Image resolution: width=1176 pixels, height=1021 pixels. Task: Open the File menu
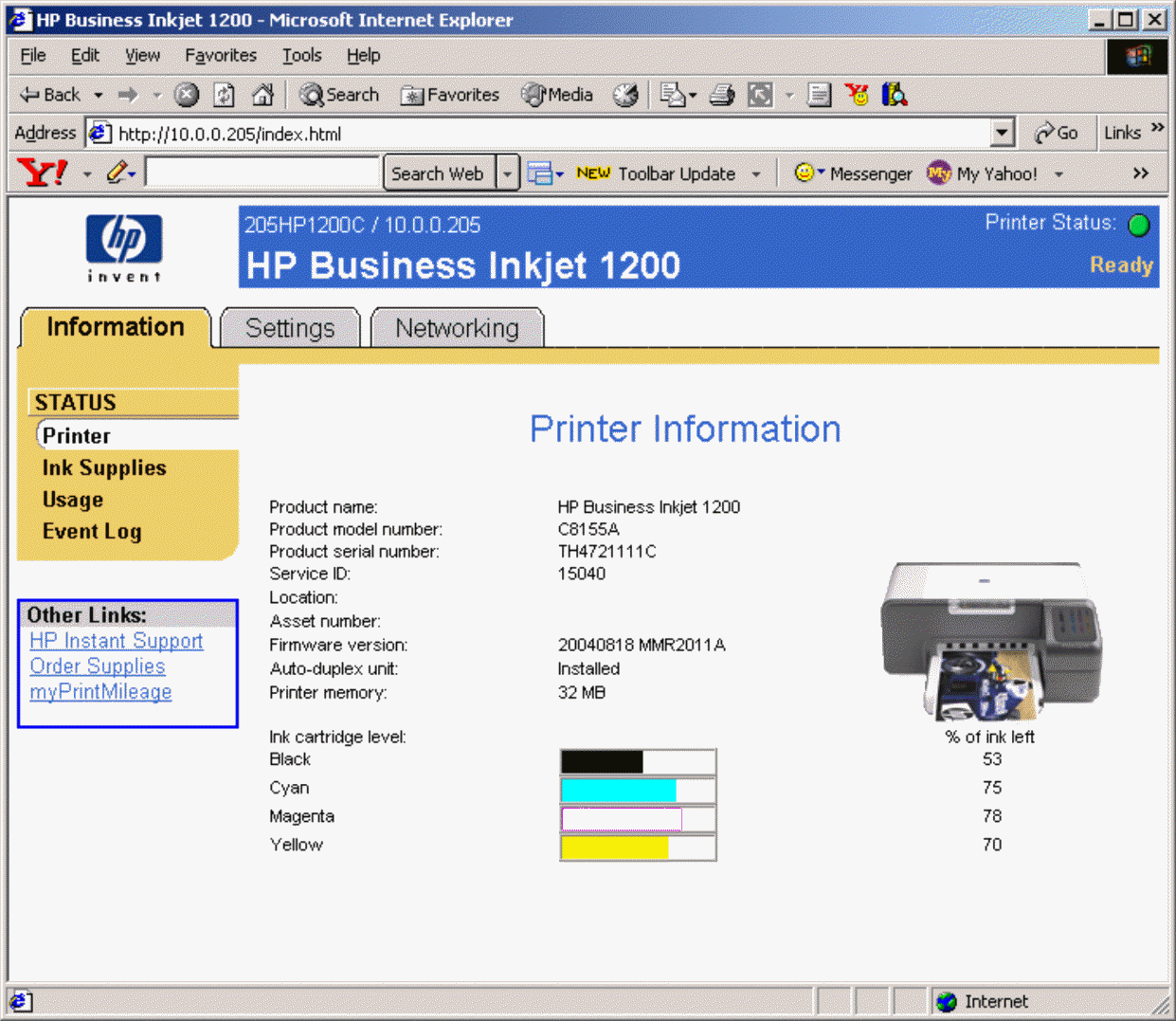coord(33,55)
